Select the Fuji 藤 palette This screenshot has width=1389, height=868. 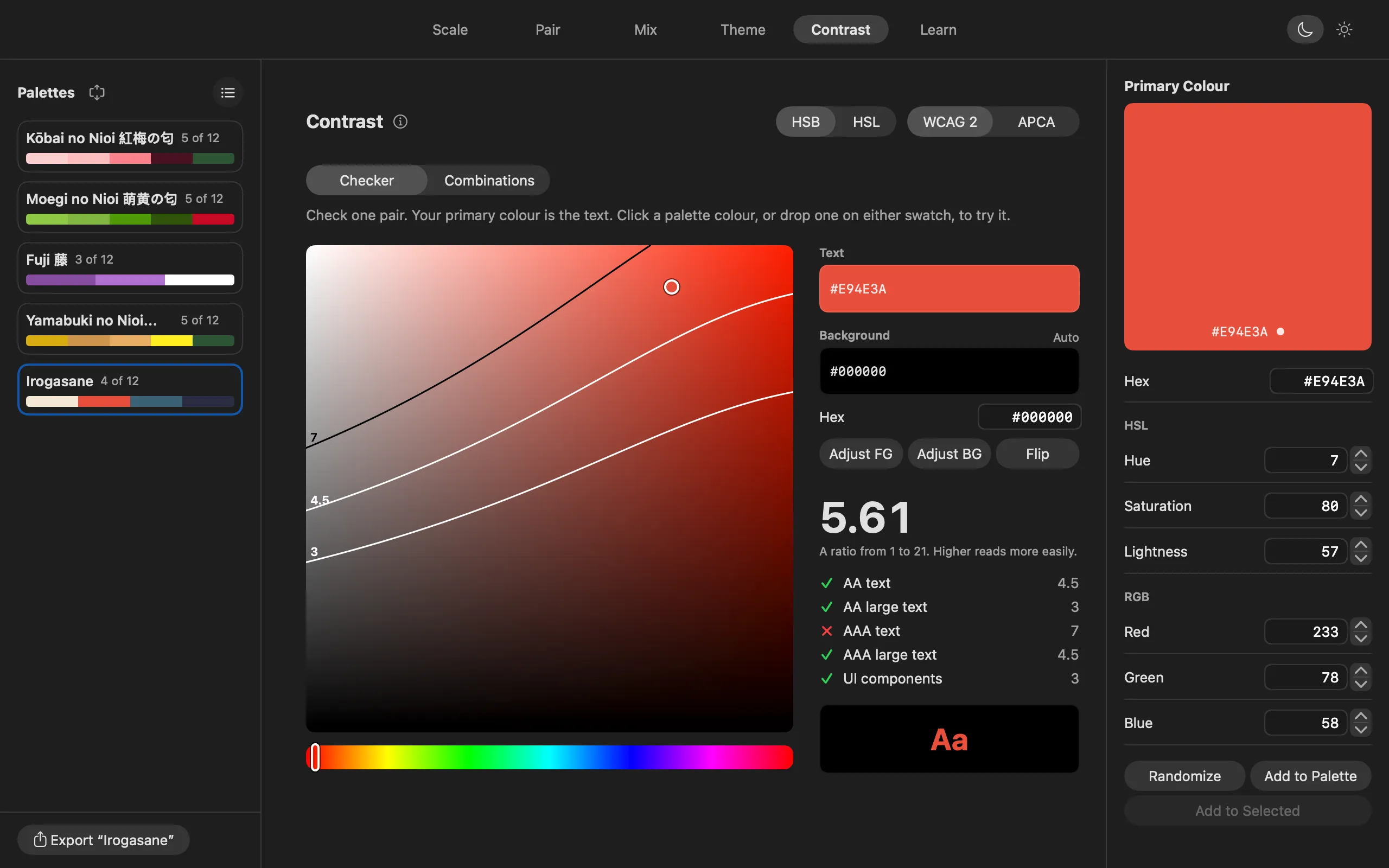point(130,267)
